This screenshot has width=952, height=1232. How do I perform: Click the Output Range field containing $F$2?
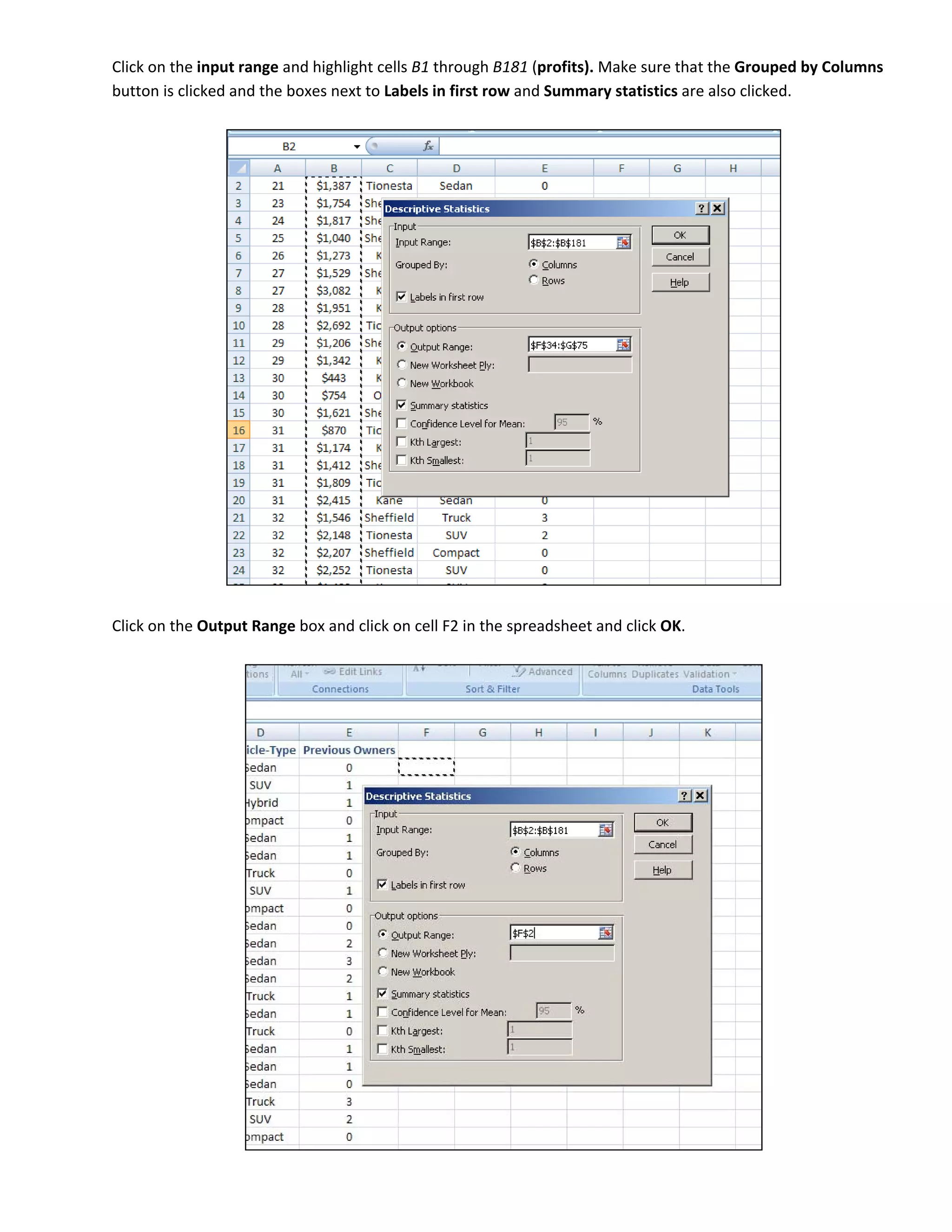tap(554, 933)
